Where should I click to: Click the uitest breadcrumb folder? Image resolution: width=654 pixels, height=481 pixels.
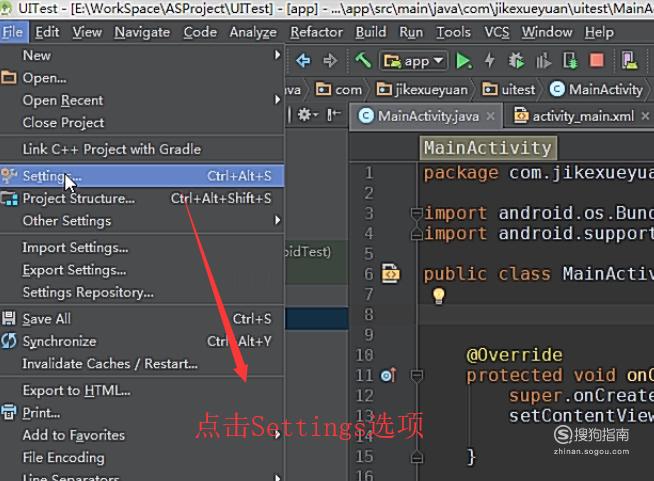pyautogui.click(x=508, y=89)
